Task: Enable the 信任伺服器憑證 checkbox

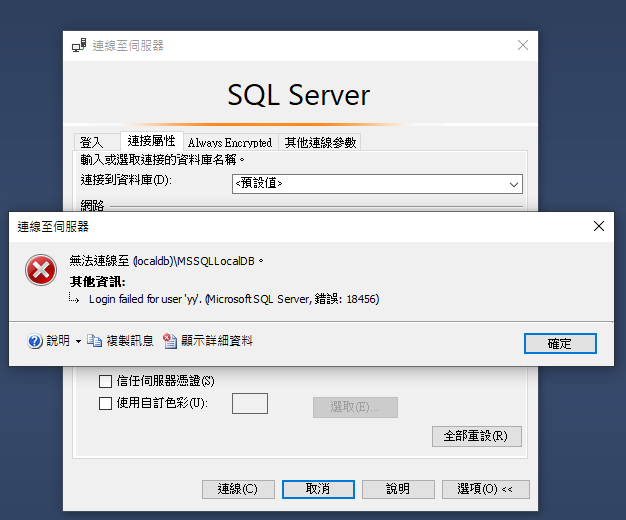Action: (105, 381)
